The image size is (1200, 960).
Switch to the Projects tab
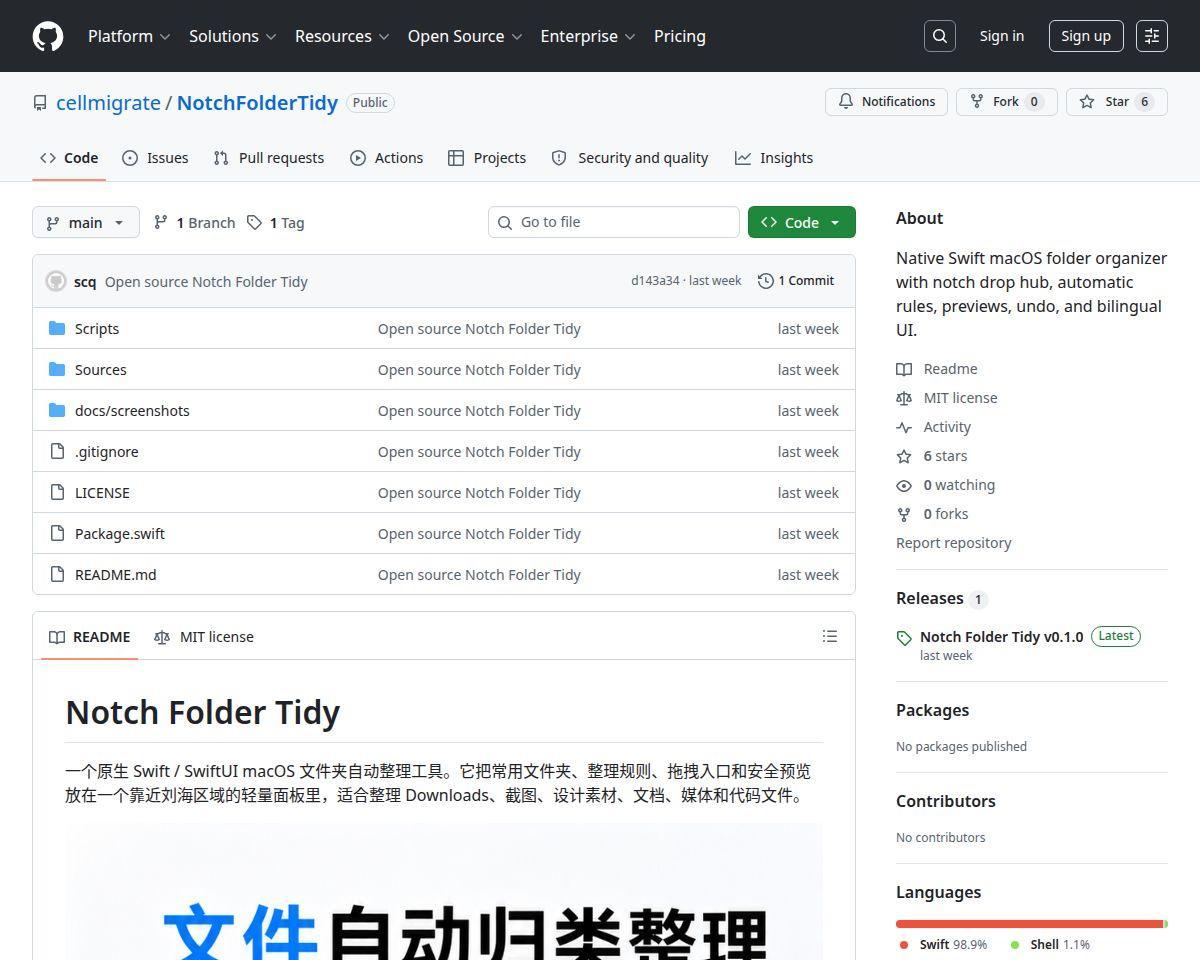[487, 158]
